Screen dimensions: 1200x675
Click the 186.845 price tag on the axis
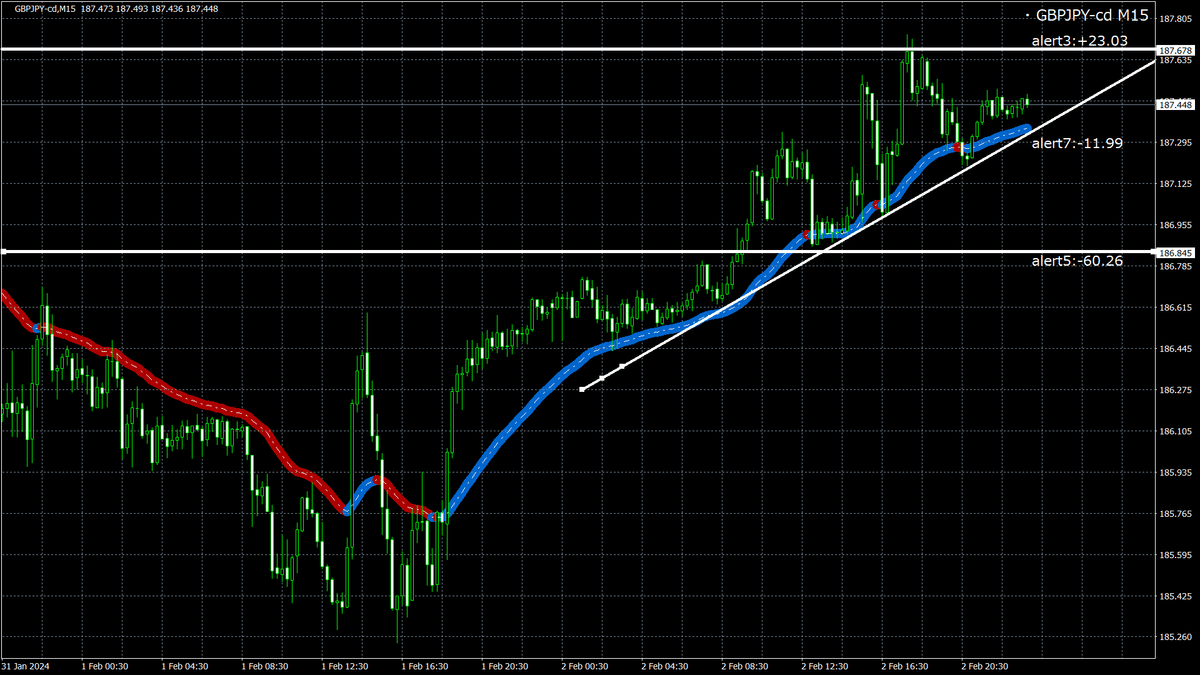point(1175,253)
